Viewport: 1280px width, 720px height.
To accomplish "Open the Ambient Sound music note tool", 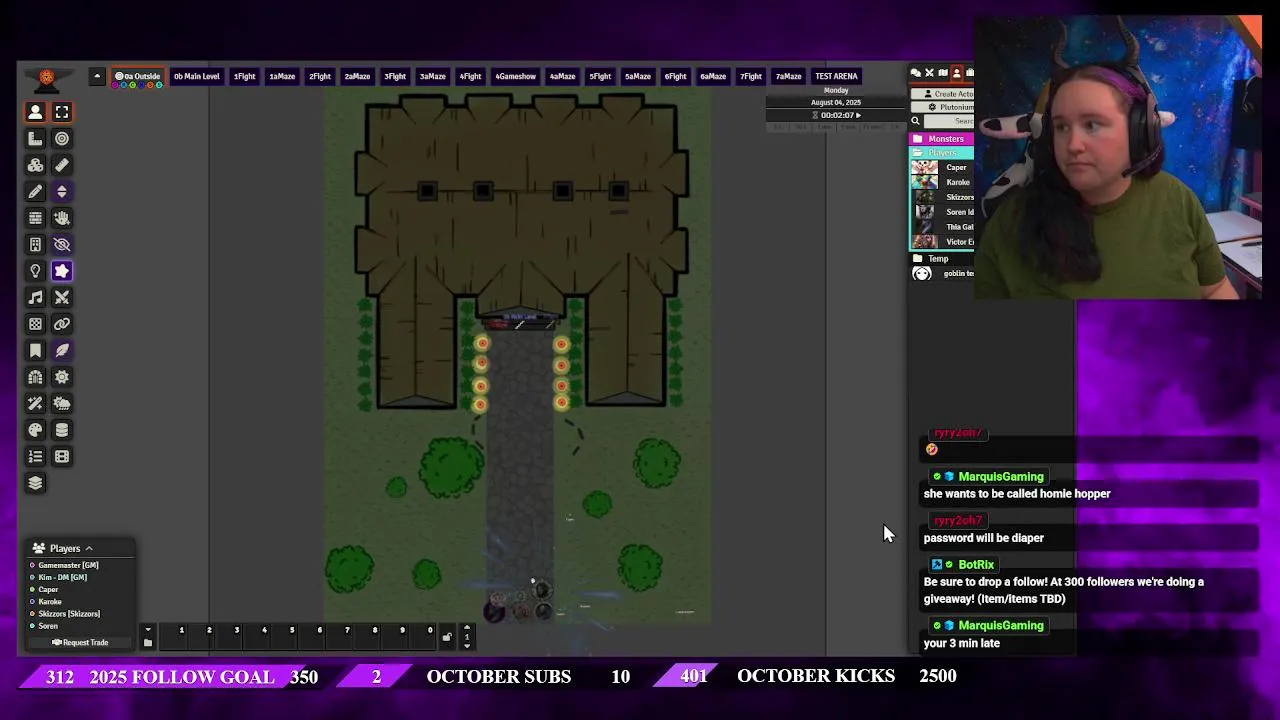I will point(35,298).
